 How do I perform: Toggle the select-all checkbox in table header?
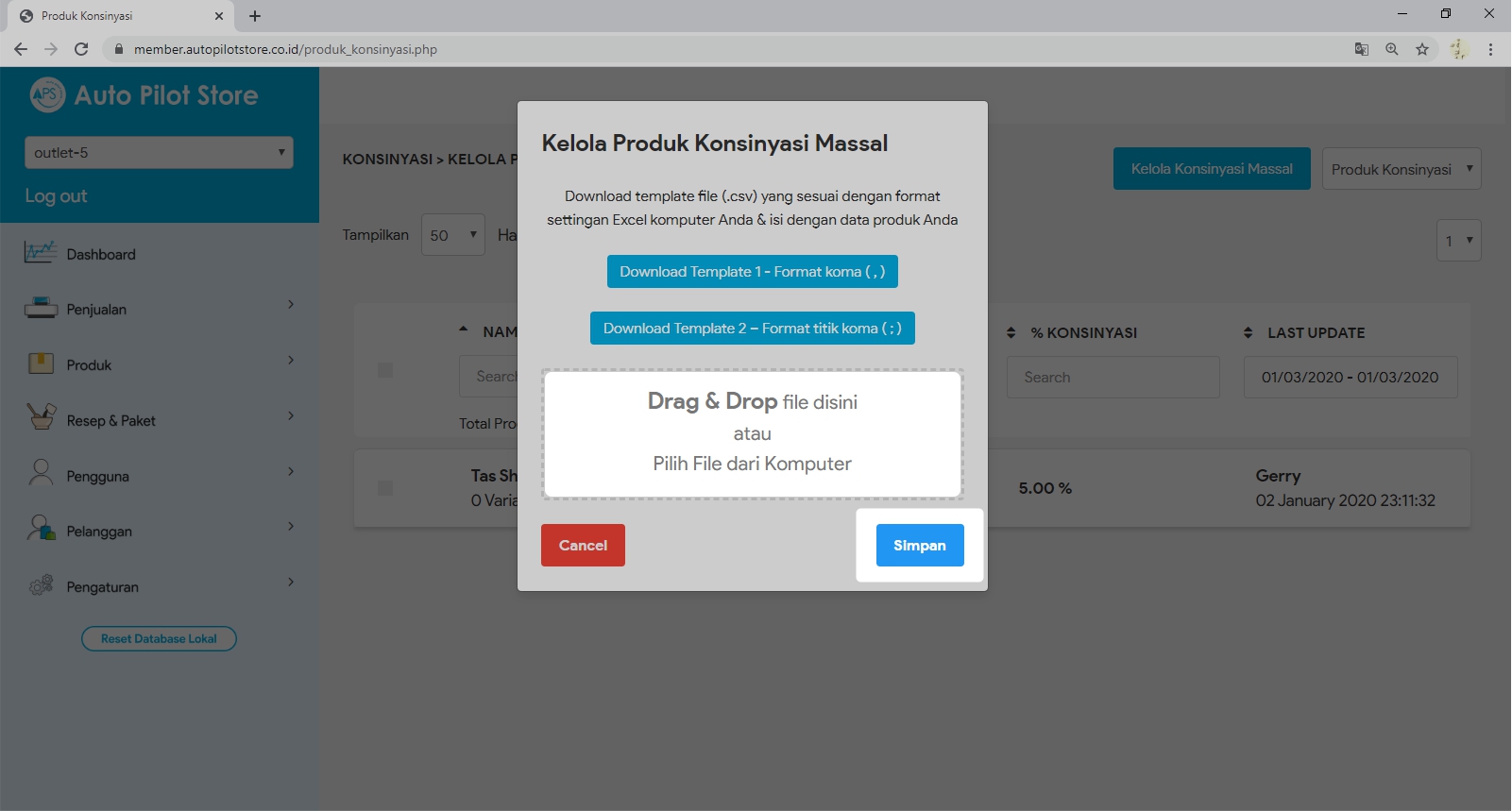click(x=385, y=370)
